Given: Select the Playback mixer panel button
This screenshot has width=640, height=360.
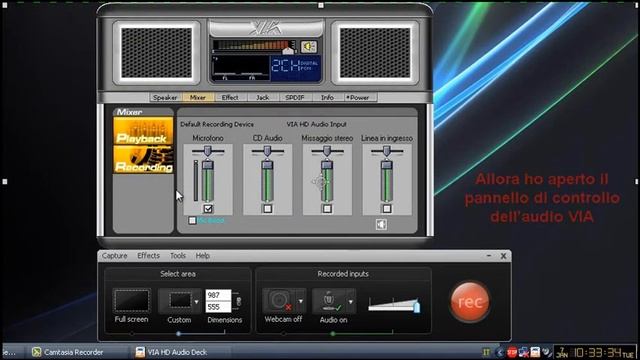Looking at the screenshot, I should pyautogui.click(x=143, y=131).
